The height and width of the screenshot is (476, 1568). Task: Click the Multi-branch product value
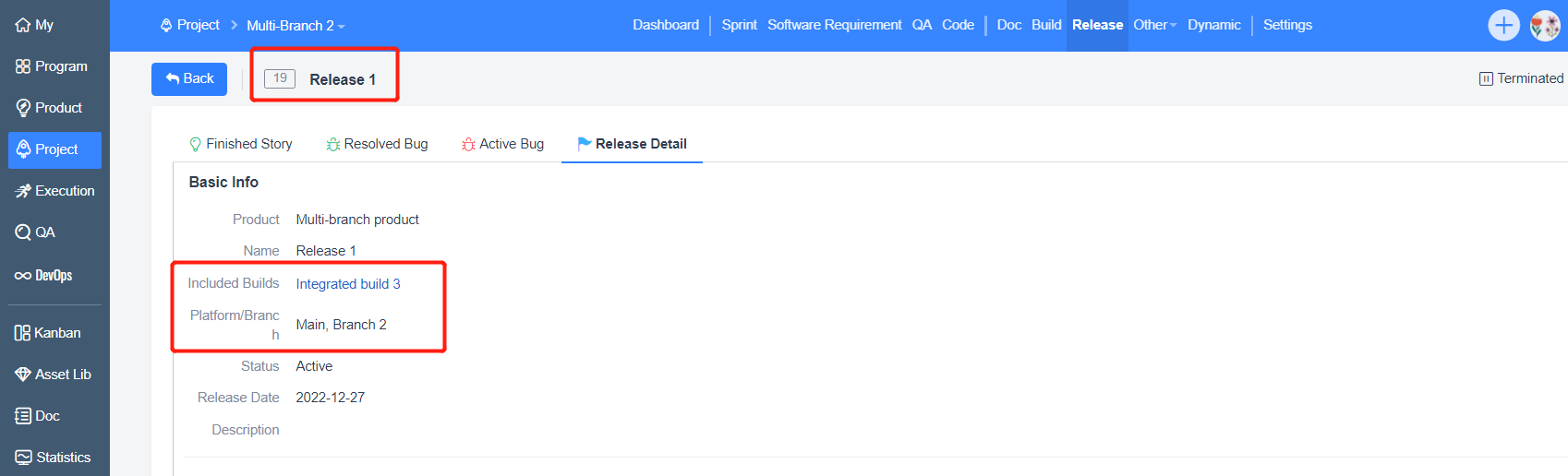357,220
